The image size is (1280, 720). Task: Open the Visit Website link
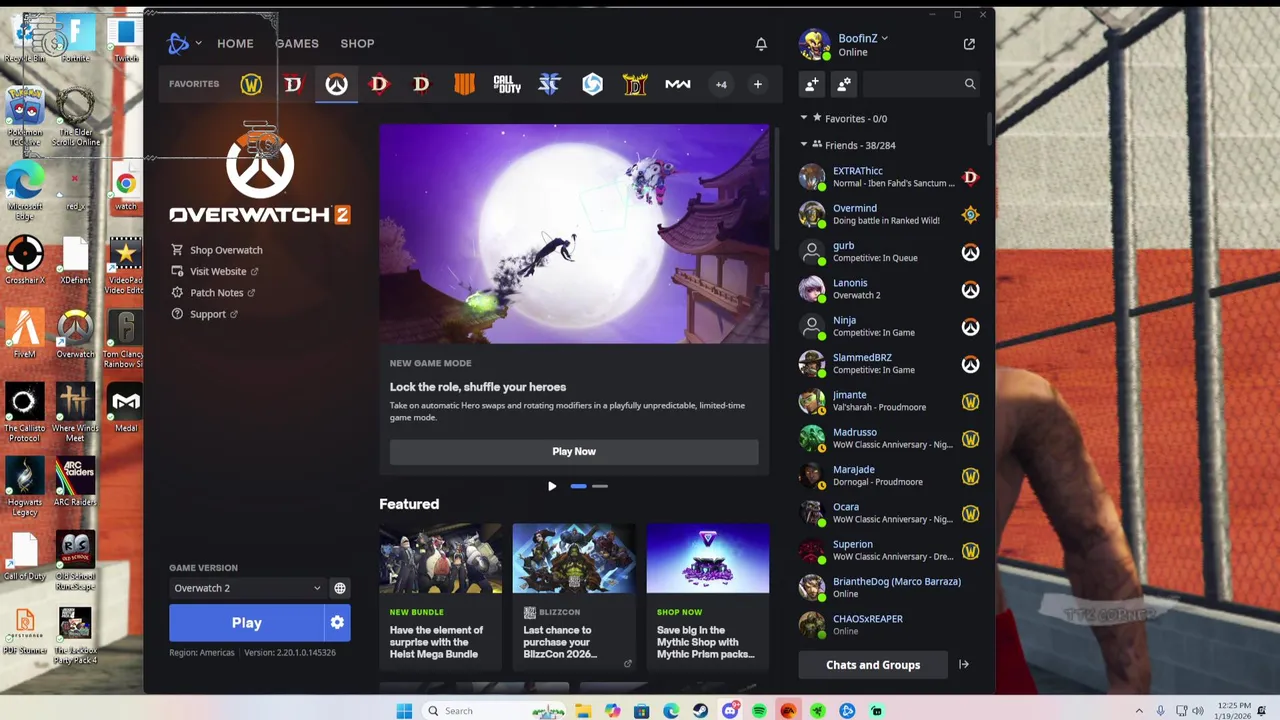[x=215, y=271]
